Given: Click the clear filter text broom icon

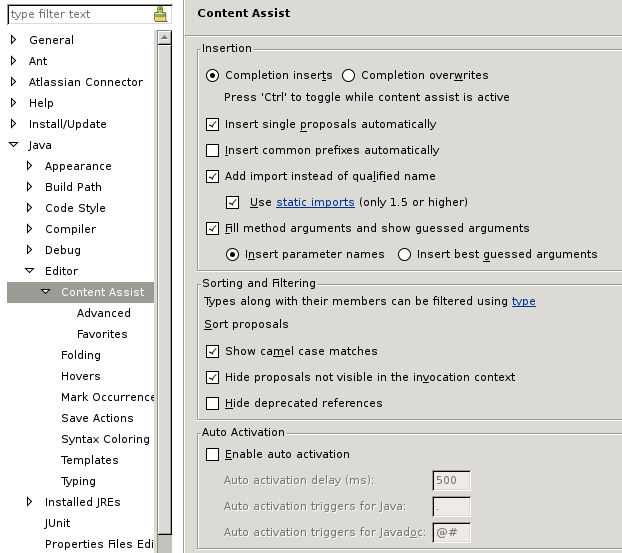Looking at the screenshot, I should [x=160, y=14].
